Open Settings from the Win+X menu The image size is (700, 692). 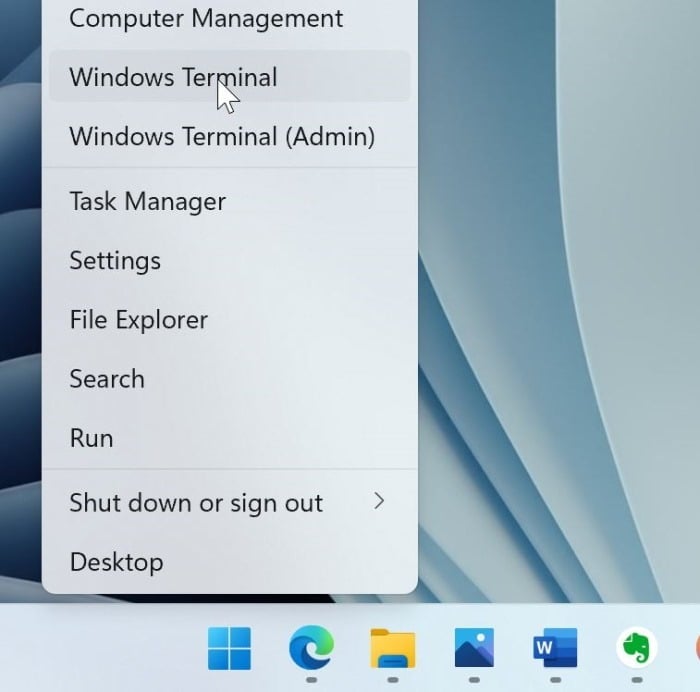[x=229, y=261]
